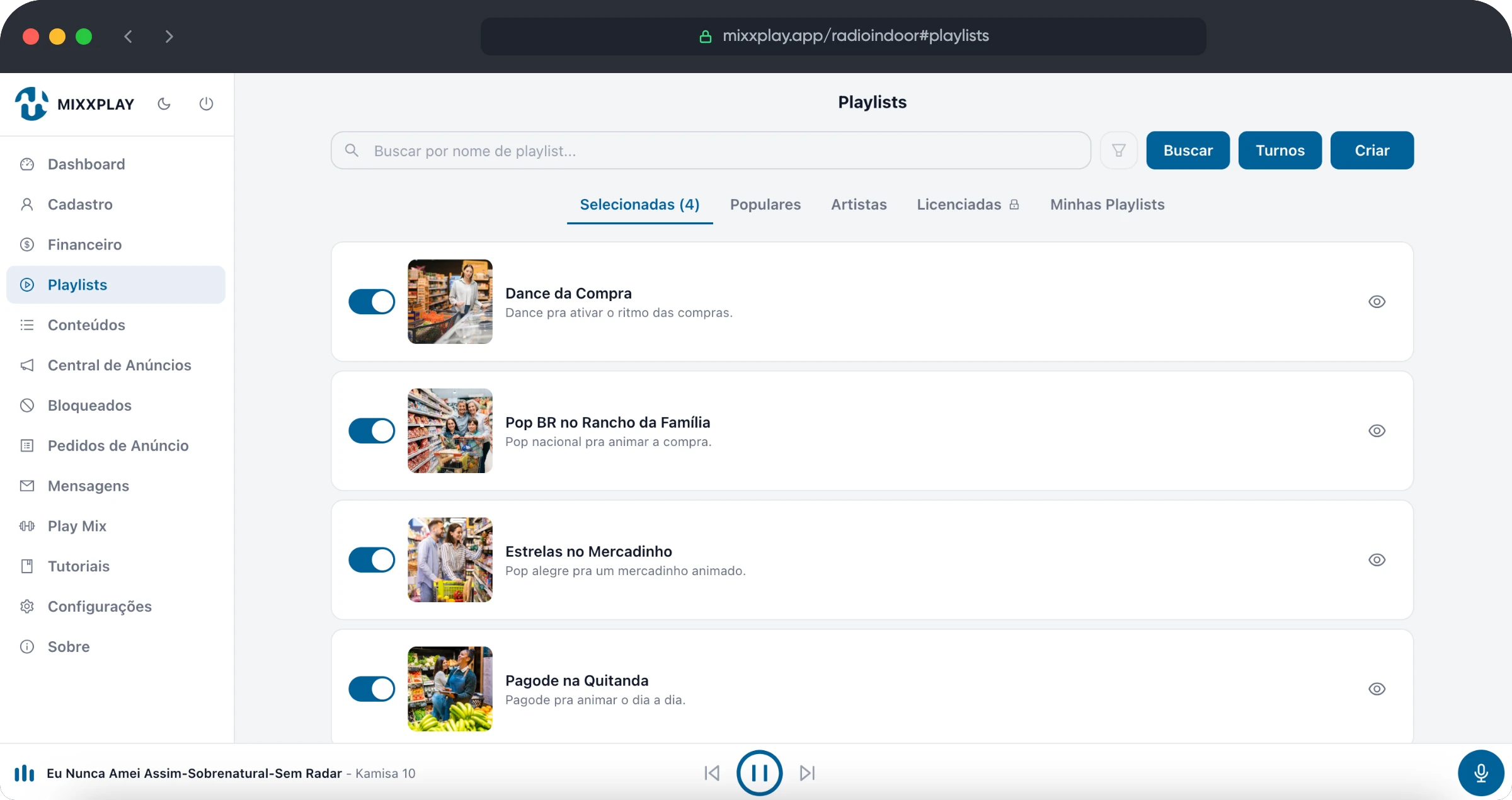
Task: Click the Turnos button
Action: click(x=1280, y=151)
